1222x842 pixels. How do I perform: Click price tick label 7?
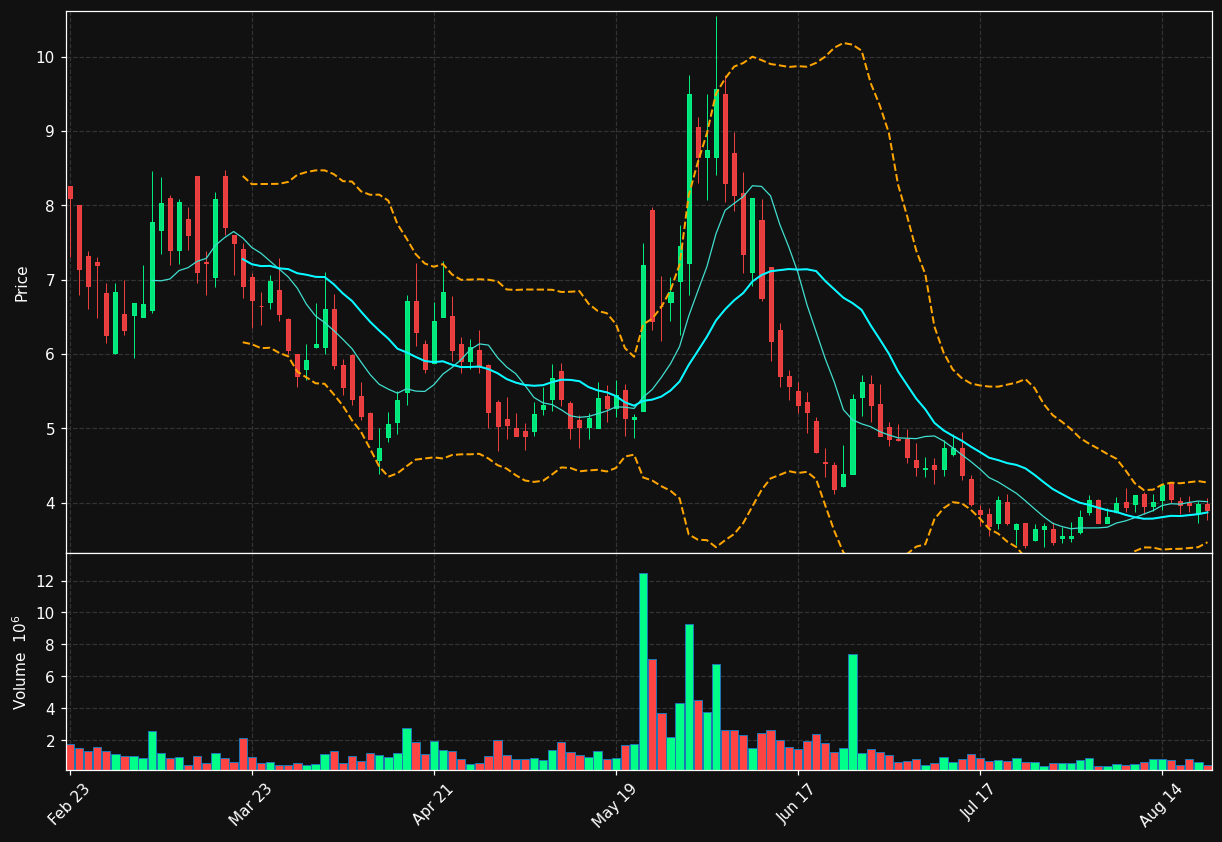point(49,281)
